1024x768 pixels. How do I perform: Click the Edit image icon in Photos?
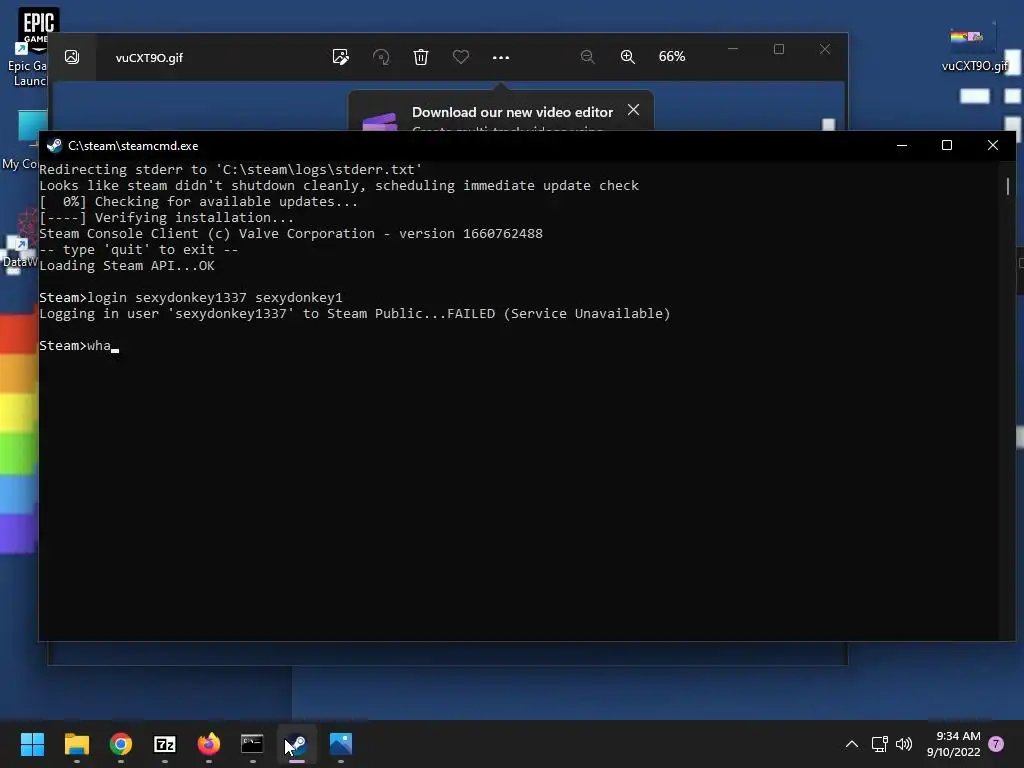tap(340, 57)
